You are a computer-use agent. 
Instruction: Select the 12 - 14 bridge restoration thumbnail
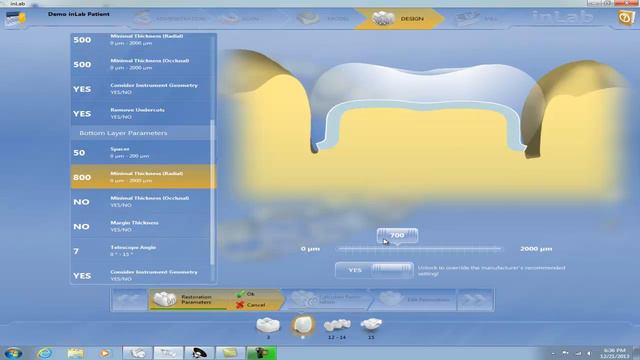[x=337, y=328]
